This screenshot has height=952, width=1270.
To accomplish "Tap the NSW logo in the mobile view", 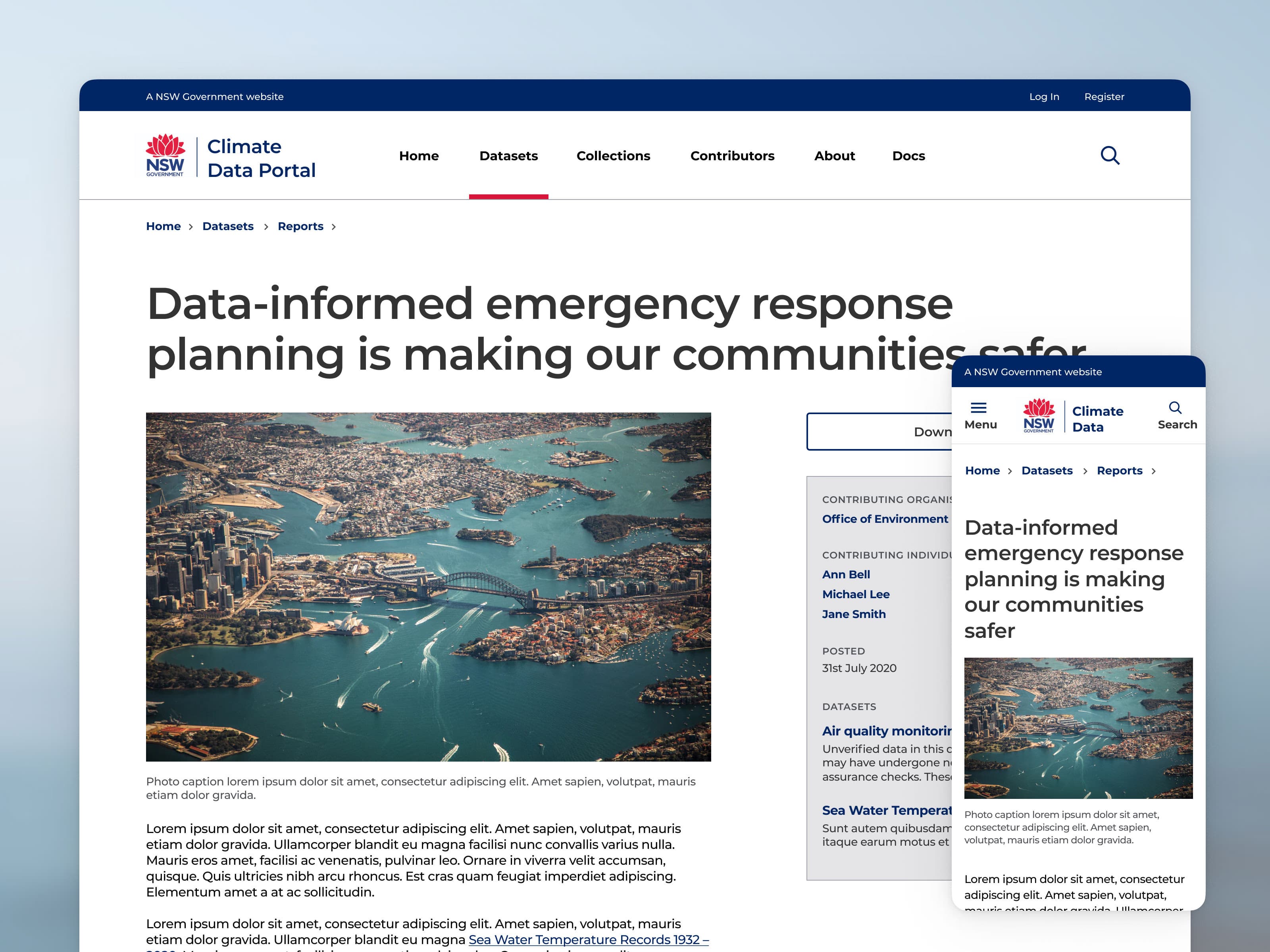I will click(x=1039, y=414).
